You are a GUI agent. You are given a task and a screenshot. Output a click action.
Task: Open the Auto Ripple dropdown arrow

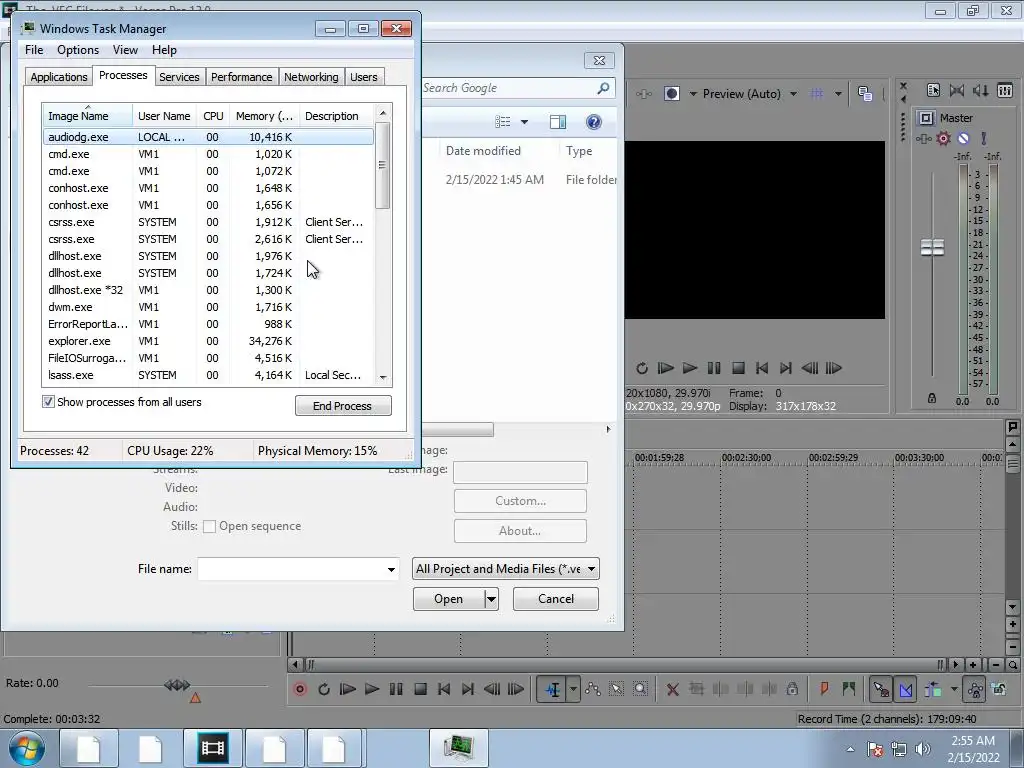954,689
